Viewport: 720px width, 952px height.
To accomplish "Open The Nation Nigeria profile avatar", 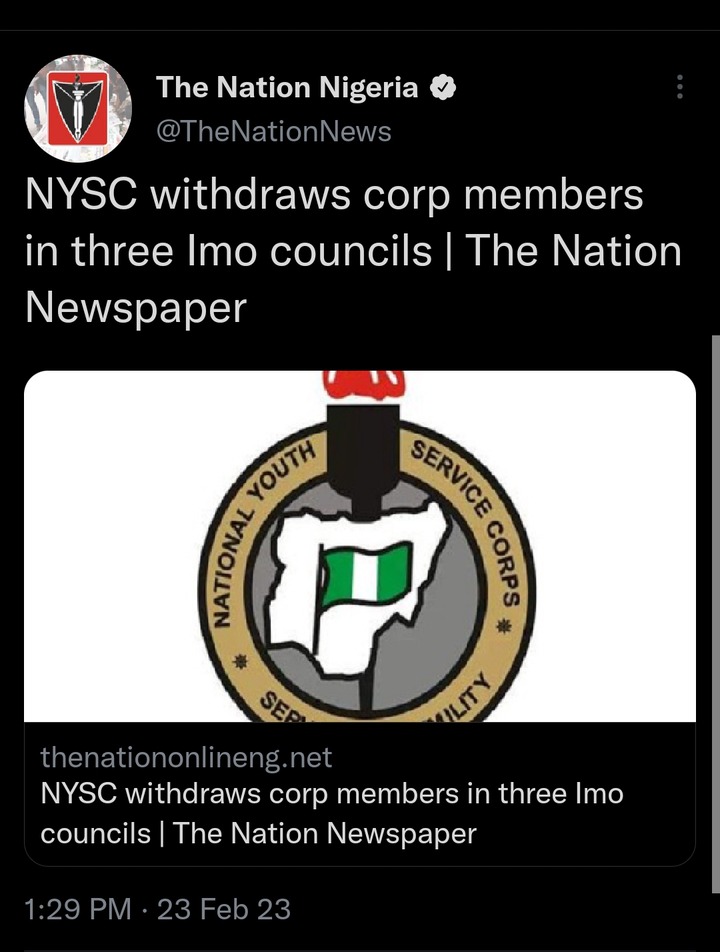I will point(78,109).
